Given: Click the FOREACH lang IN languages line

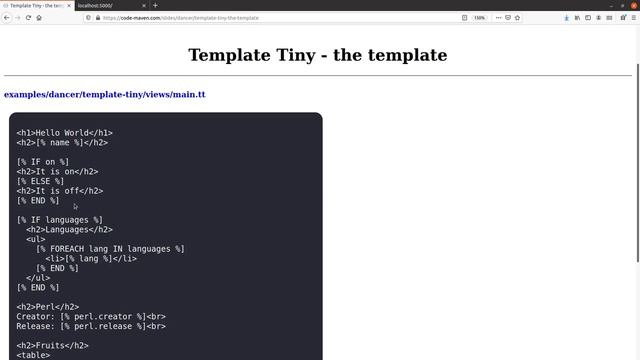Looking at the screenshot, I should point(110,249).
